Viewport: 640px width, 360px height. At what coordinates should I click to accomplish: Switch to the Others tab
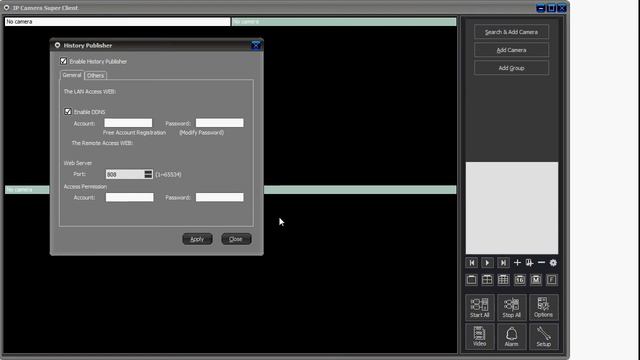pos(96,76)
